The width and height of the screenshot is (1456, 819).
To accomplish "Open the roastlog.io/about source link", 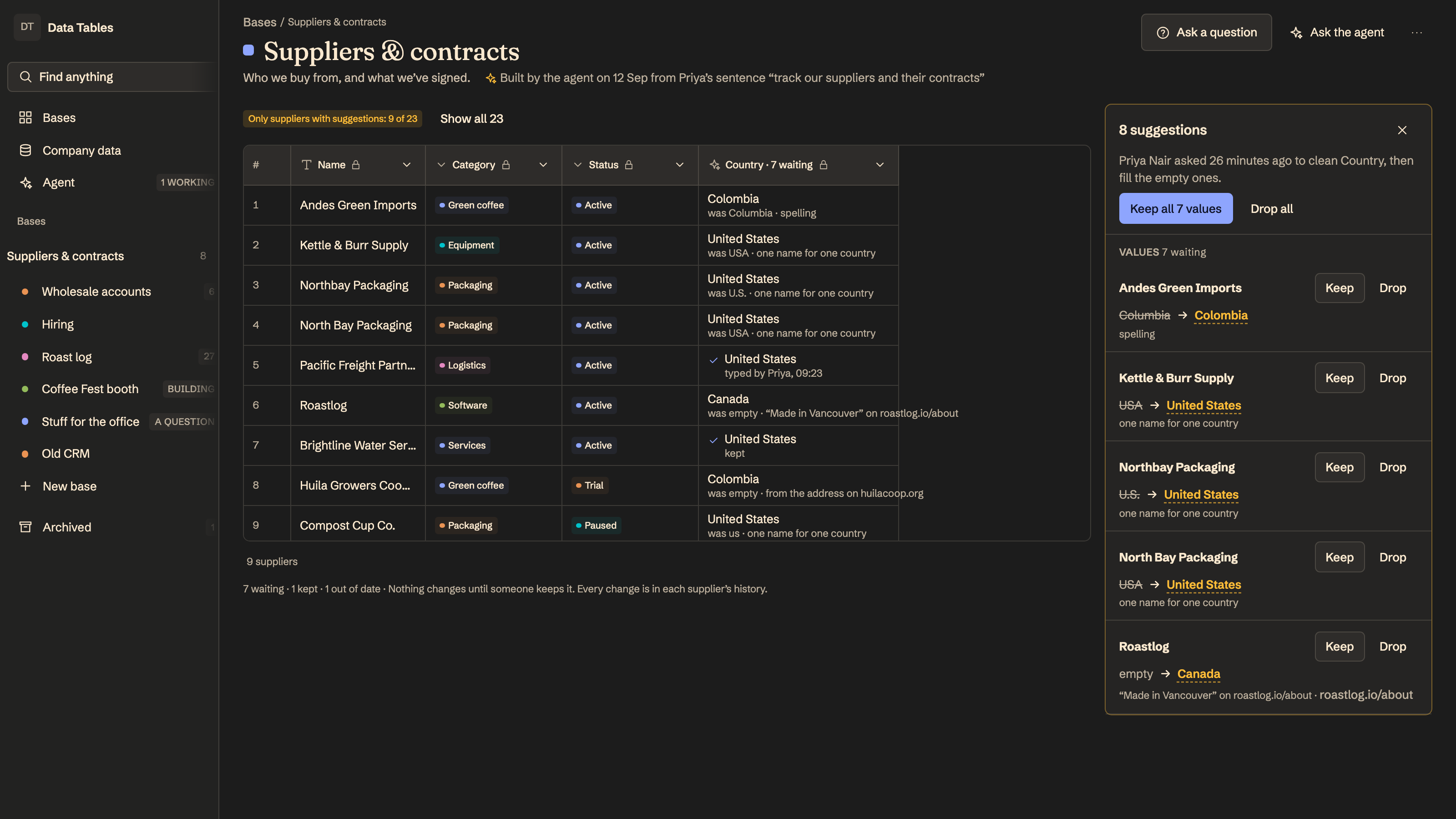I will tap(1366, 695).
